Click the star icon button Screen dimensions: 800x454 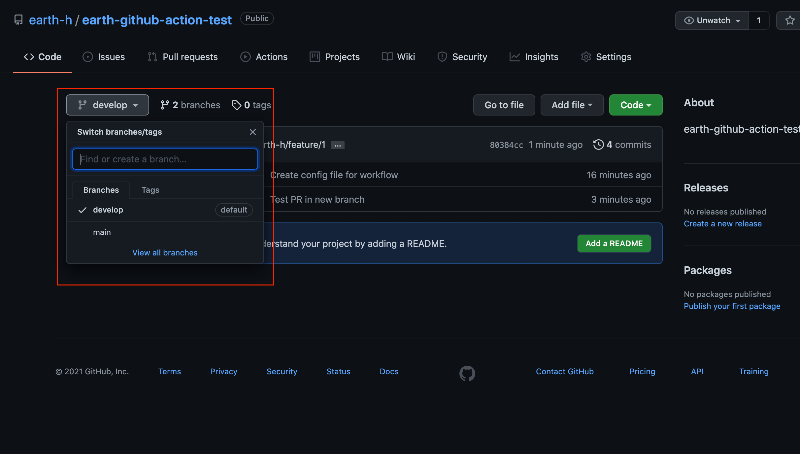click(789, 20)
